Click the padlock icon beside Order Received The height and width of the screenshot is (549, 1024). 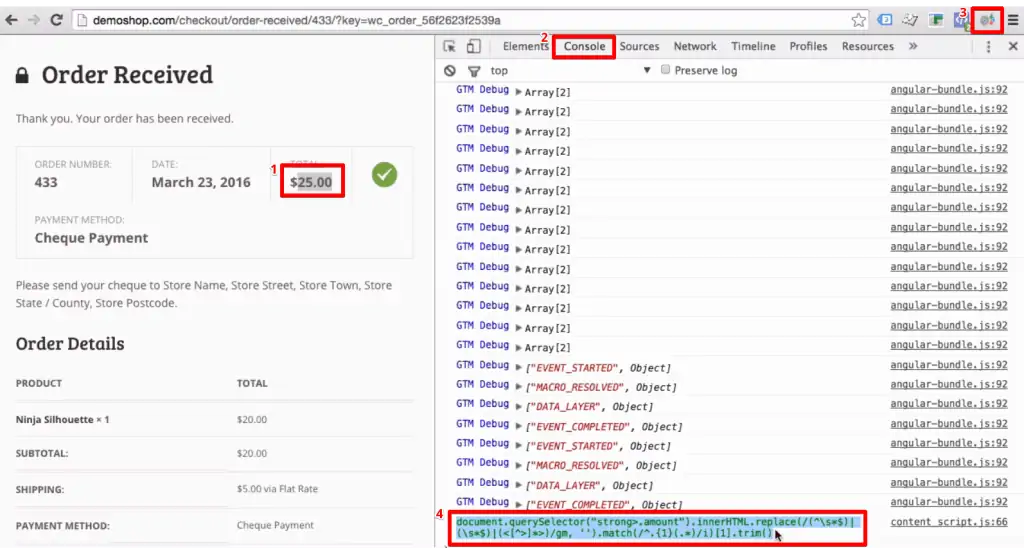coord(22,75)
